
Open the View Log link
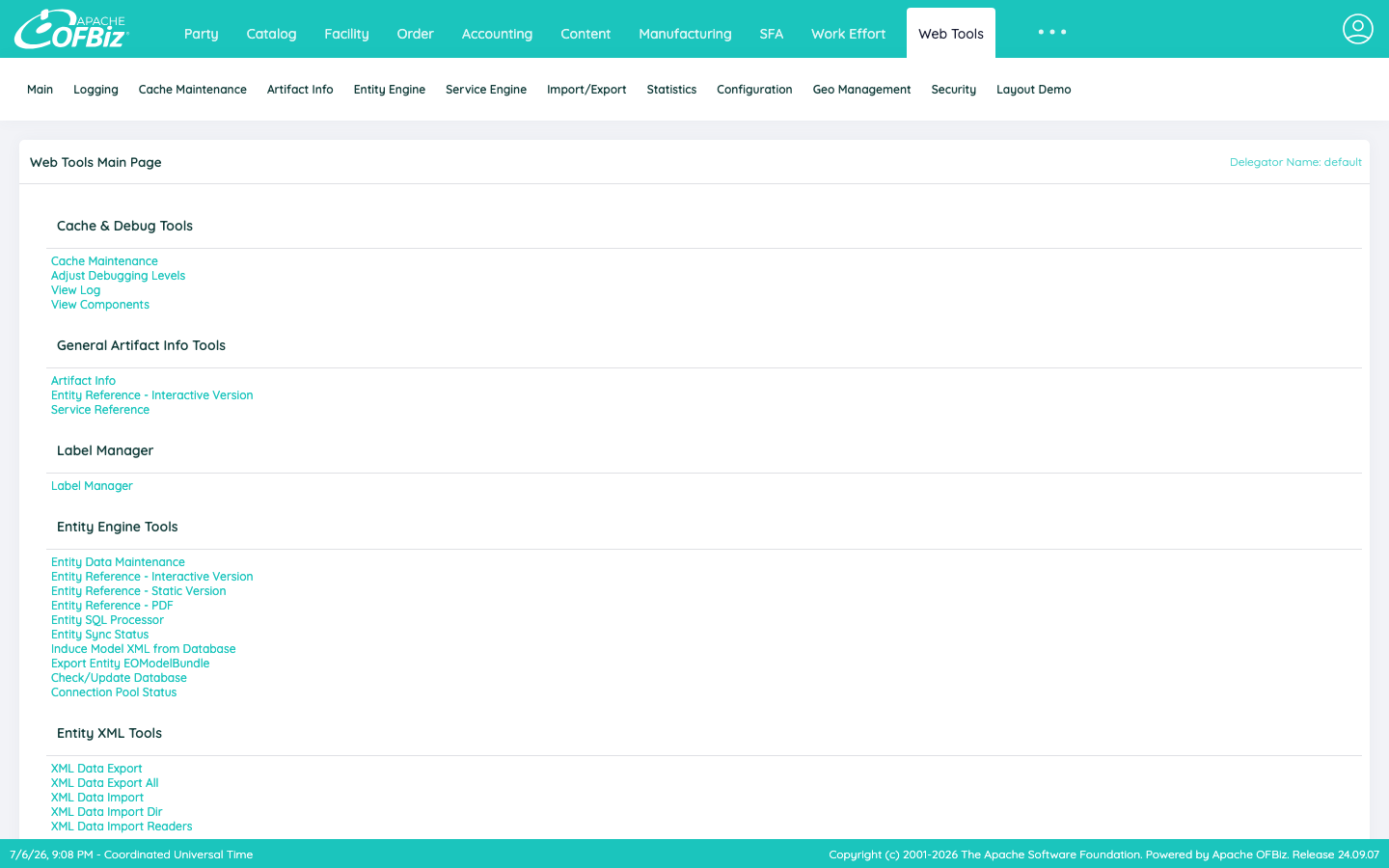[75, 290]
